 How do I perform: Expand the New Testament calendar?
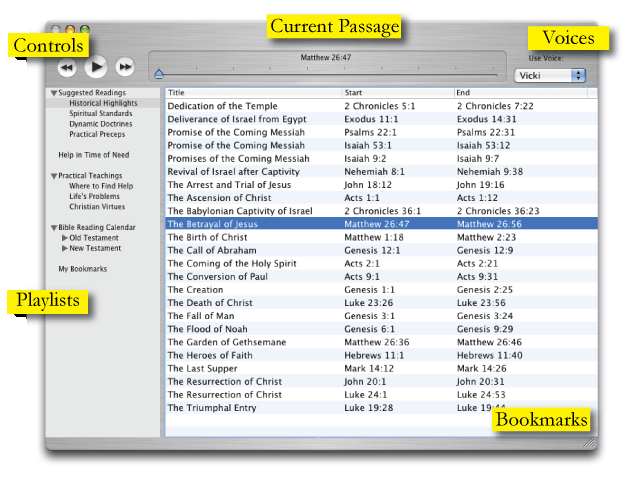(65, 249)
